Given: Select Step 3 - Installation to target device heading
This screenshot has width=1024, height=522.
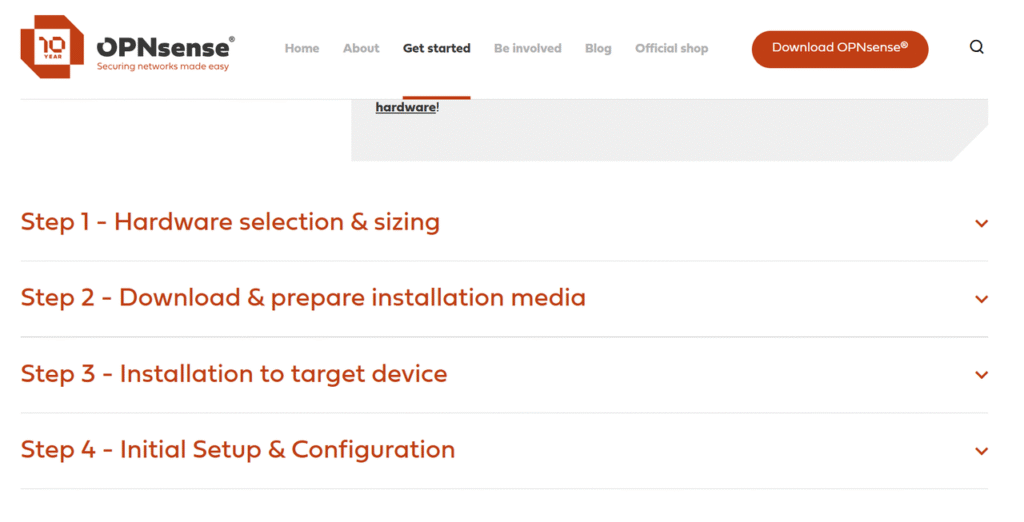Looking at the screenshot, I should (x=234, y=374).
